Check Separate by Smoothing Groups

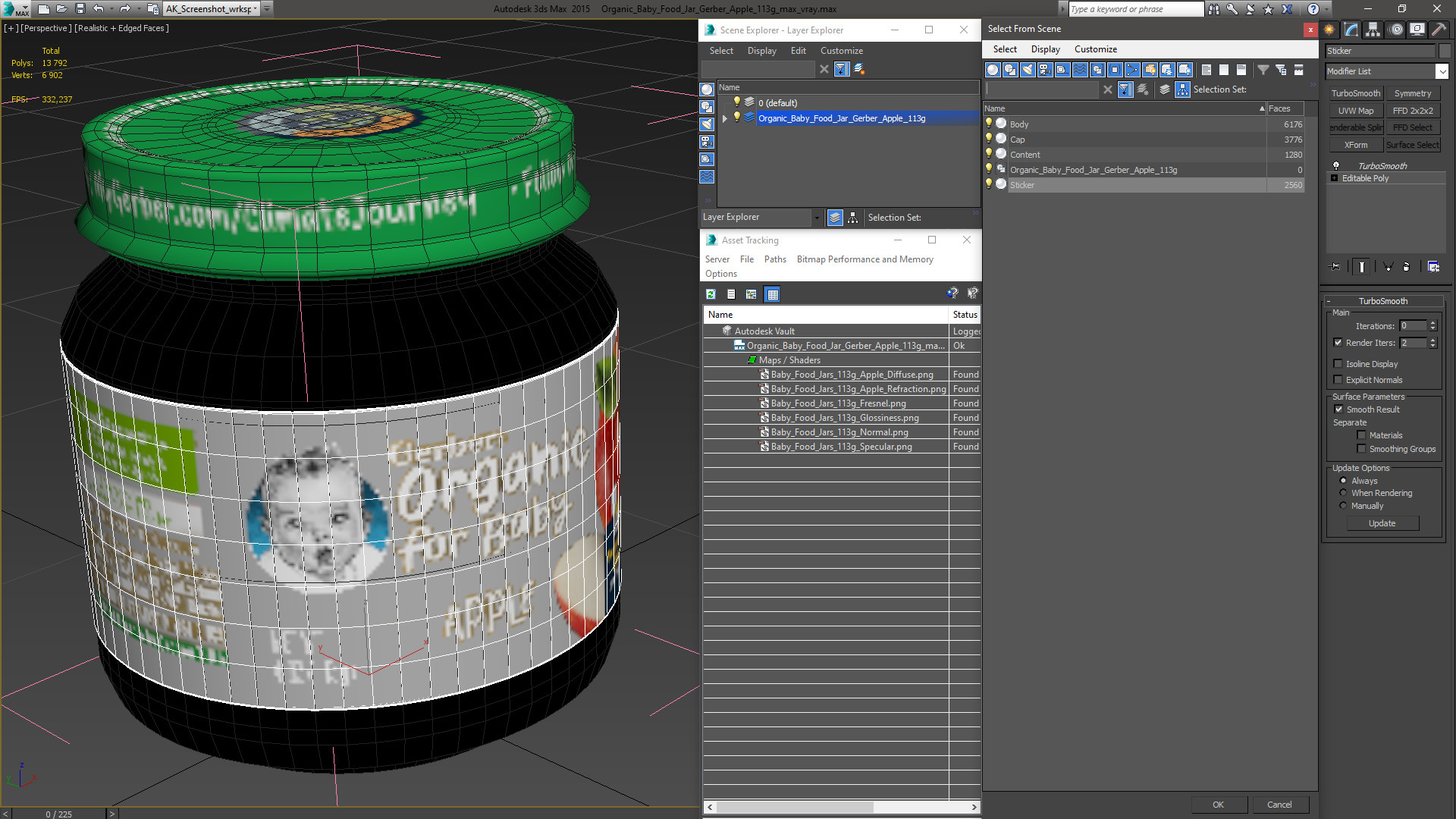(1361, 449)
